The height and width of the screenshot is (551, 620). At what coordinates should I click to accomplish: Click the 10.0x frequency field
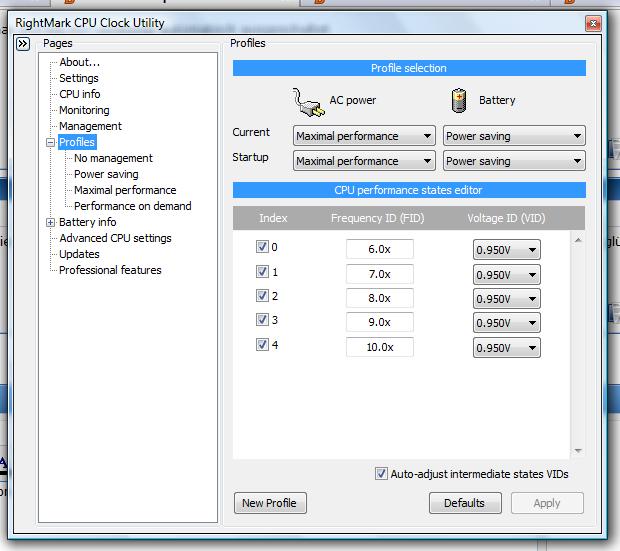(380, 347)
